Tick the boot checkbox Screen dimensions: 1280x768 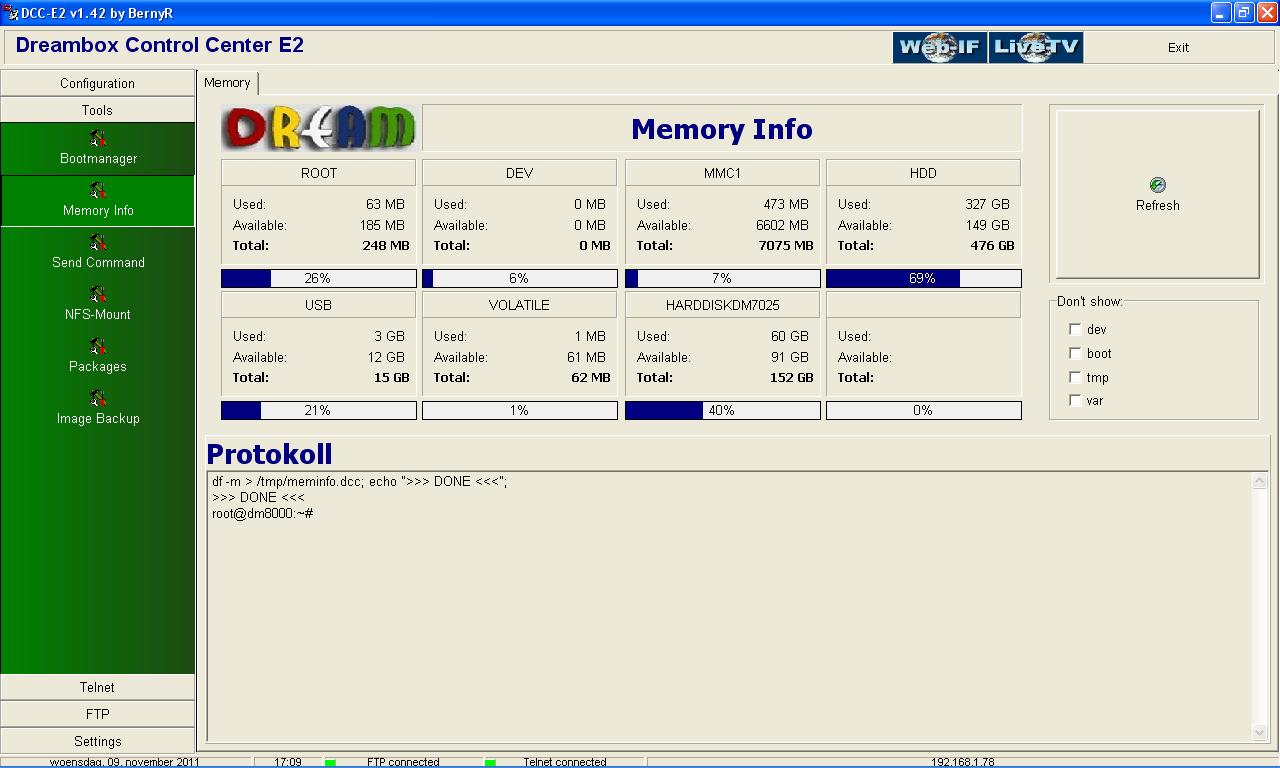click(x=1075, y=353)
